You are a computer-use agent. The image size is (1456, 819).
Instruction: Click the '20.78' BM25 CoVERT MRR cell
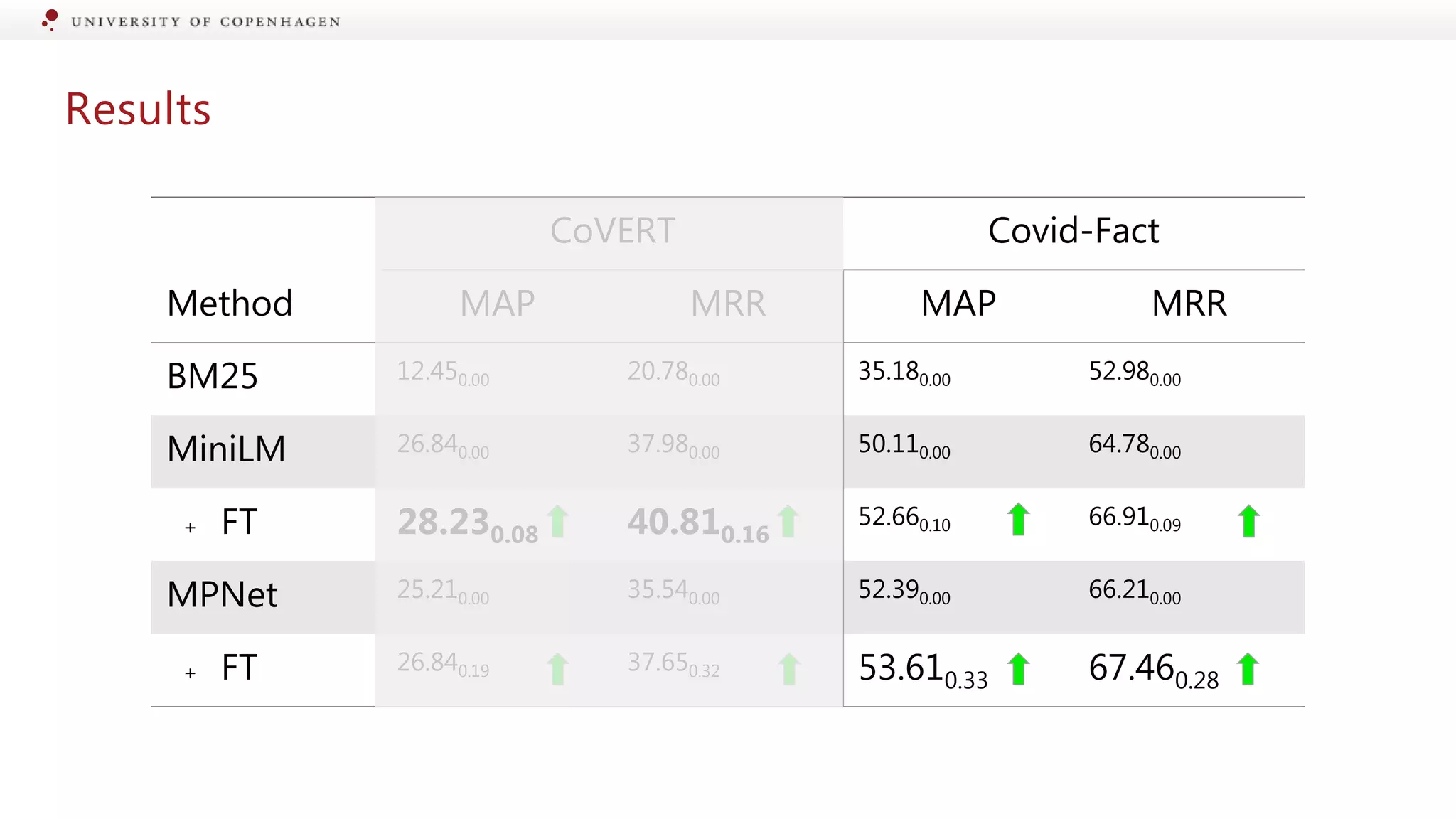pyautogui.click(x=673, y=373)
